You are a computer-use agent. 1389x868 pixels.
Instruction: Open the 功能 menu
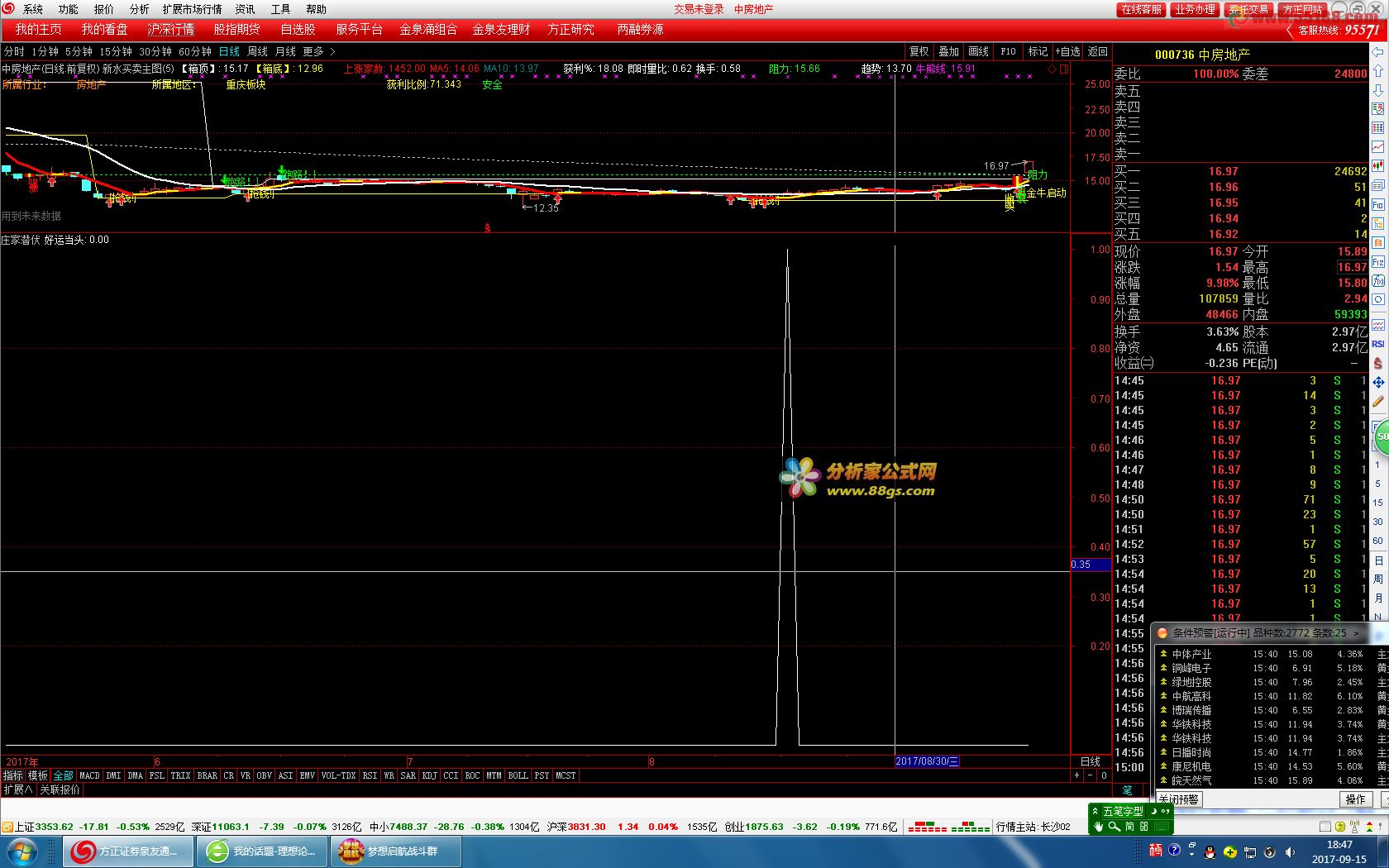pos(69,9)
